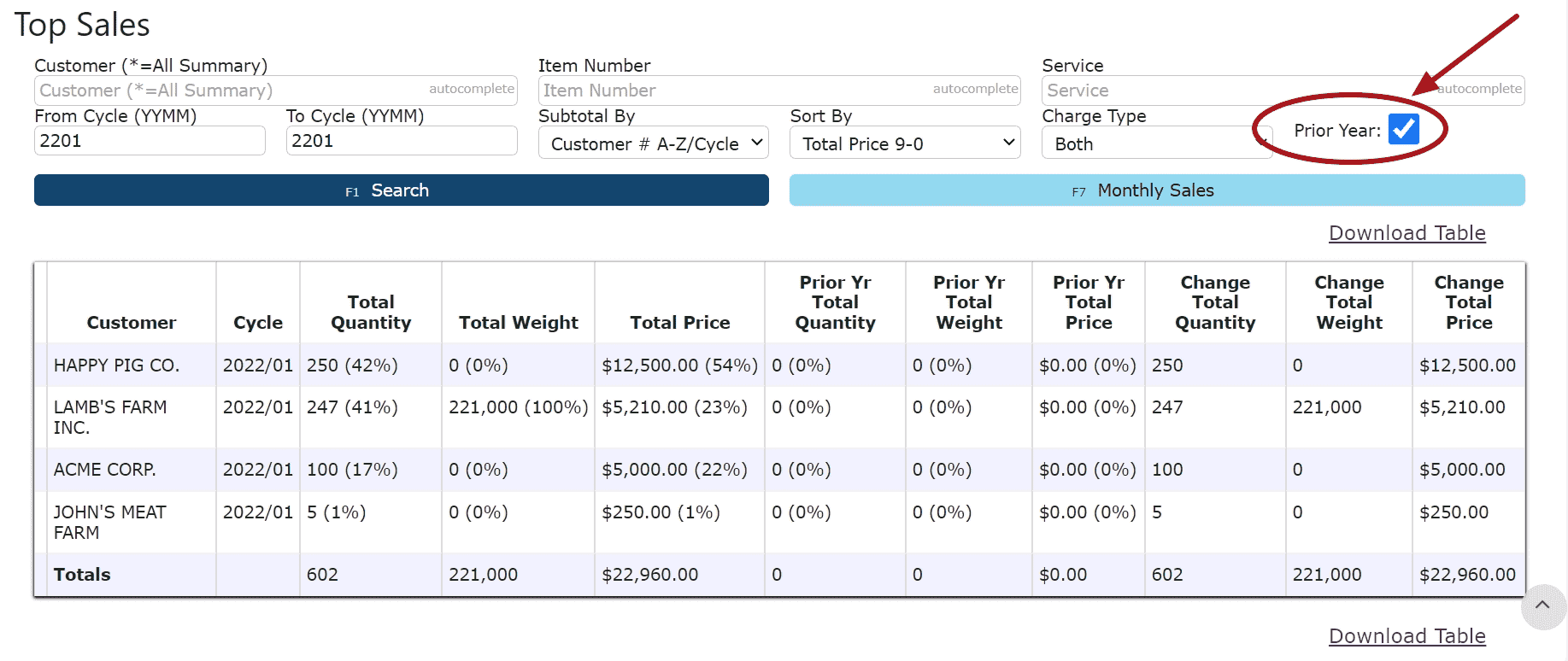
Task: Click the ACME CORP. customer cell
Action: [104, 470]
